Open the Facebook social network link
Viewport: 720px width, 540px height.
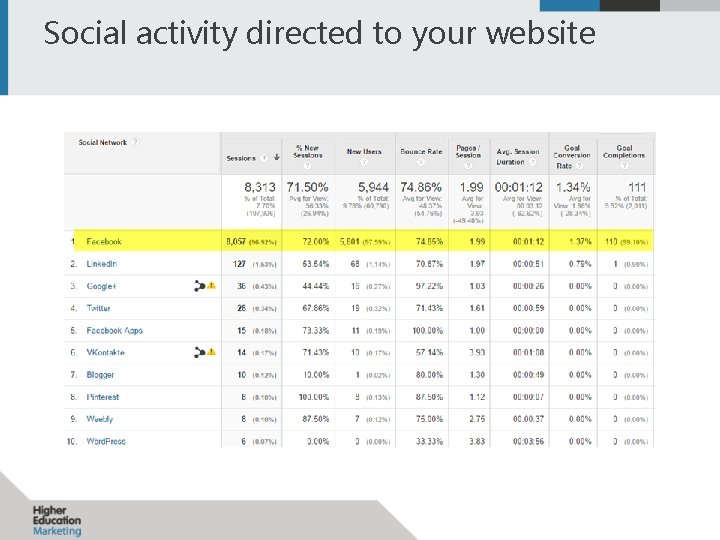pos(104,242)
